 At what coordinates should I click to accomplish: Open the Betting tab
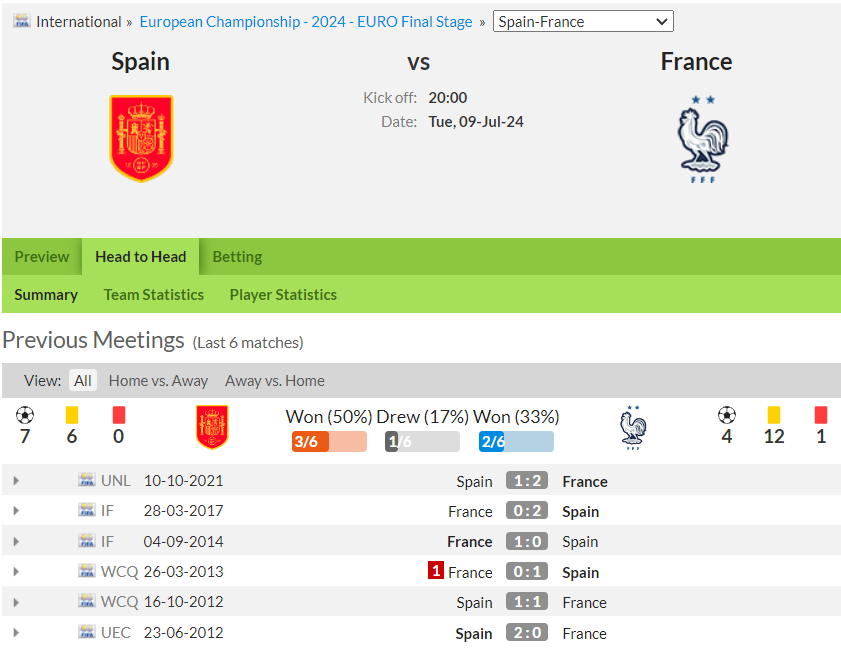coord(237,256)
